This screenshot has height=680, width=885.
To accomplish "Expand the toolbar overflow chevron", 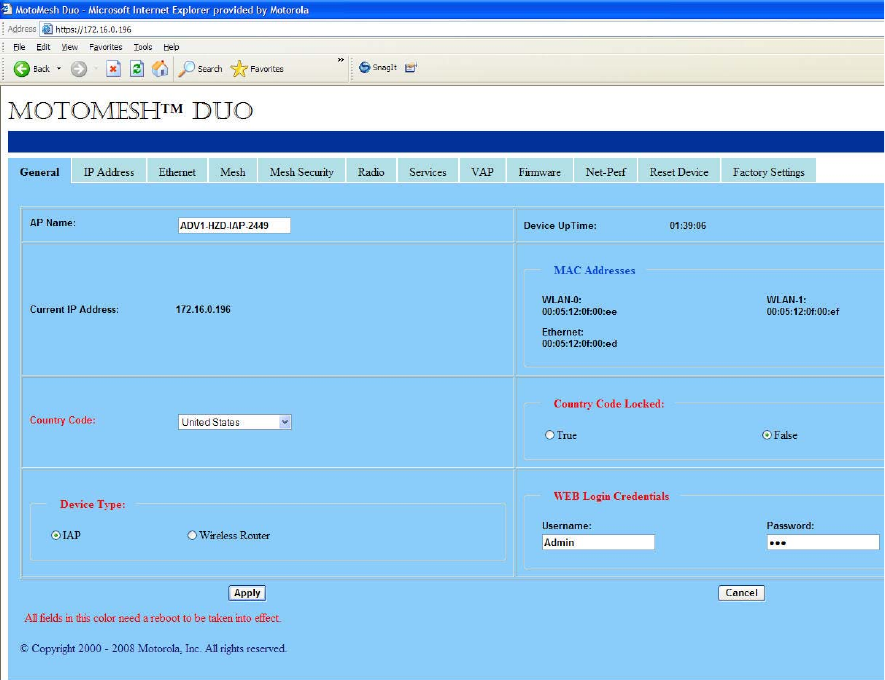I will pyautogui.click(x=341, y=60).
